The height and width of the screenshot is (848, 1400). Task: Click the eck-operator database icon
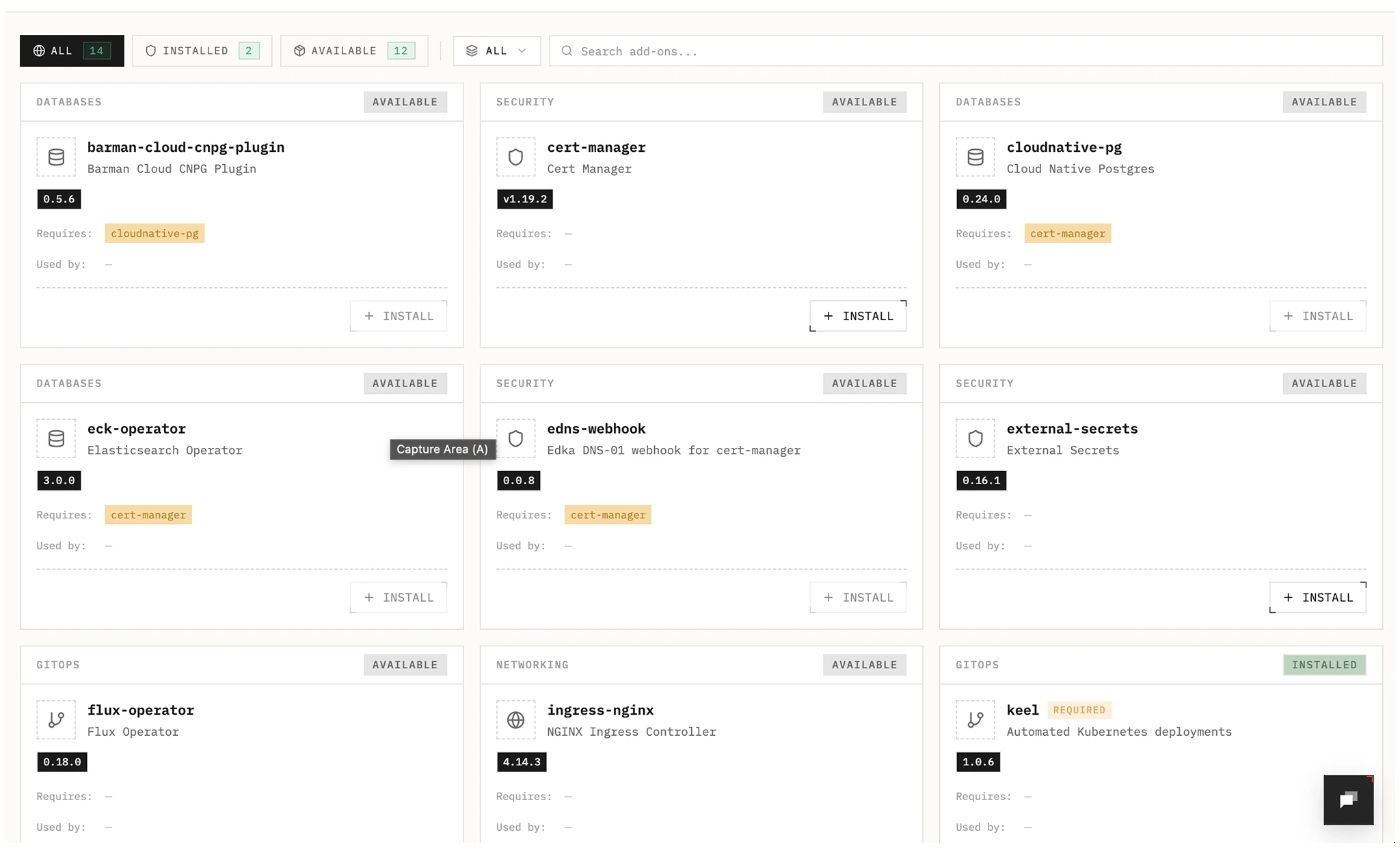[x=56, y=438]
